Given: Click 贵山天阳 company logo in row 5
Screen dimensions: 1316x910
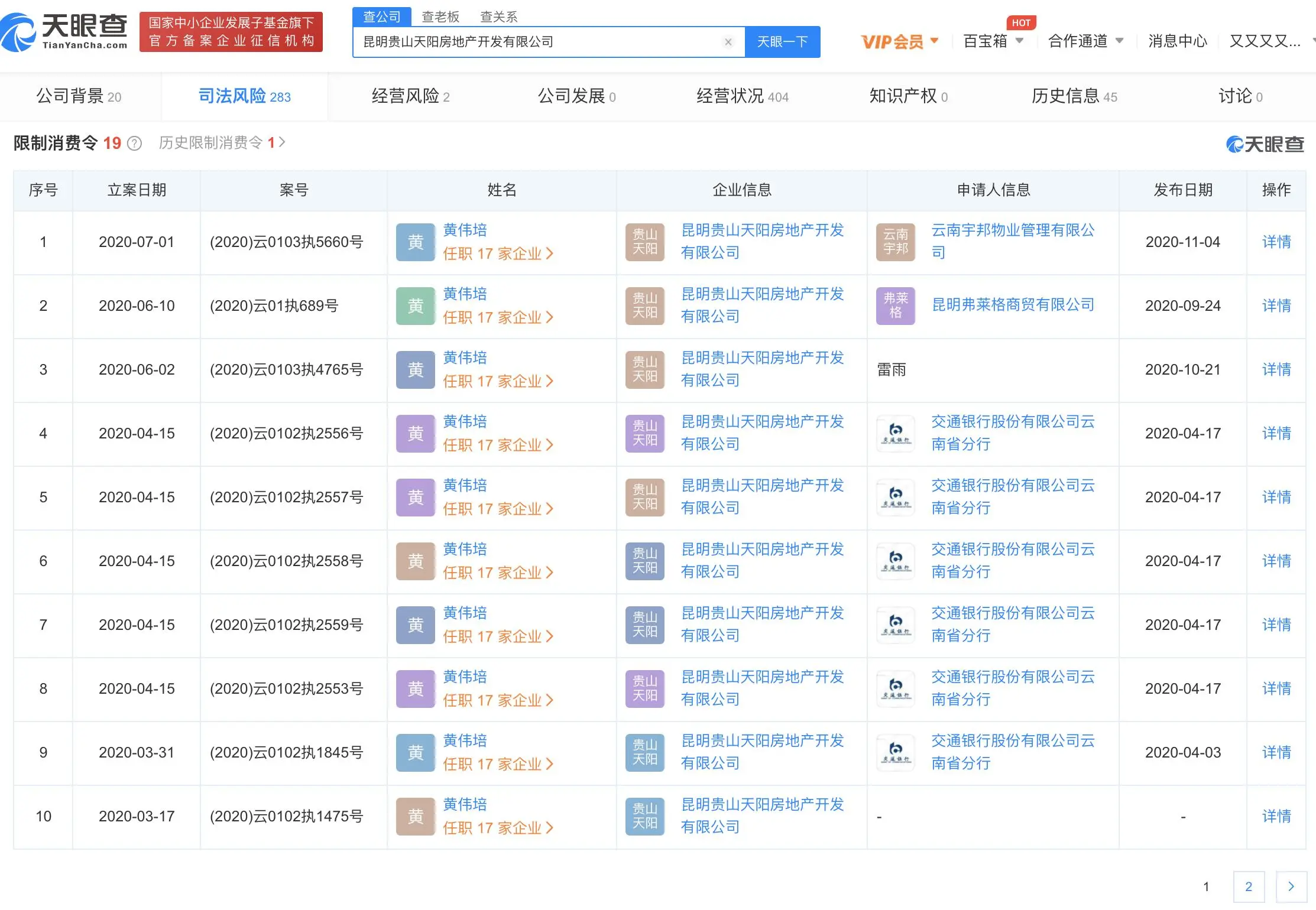Looking at the screenshot, I should coord(645,498).
